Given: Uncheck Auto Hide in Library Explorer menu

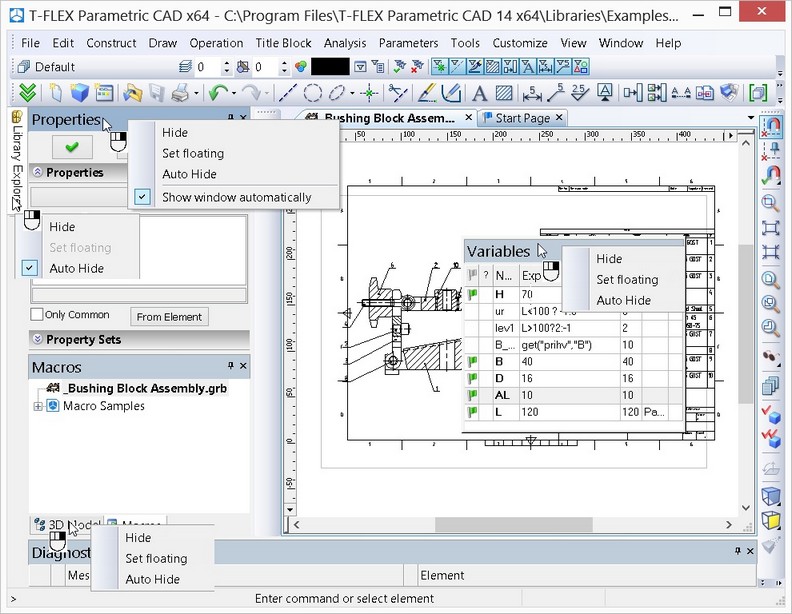Looking at the screenshot, I should 76,269.
